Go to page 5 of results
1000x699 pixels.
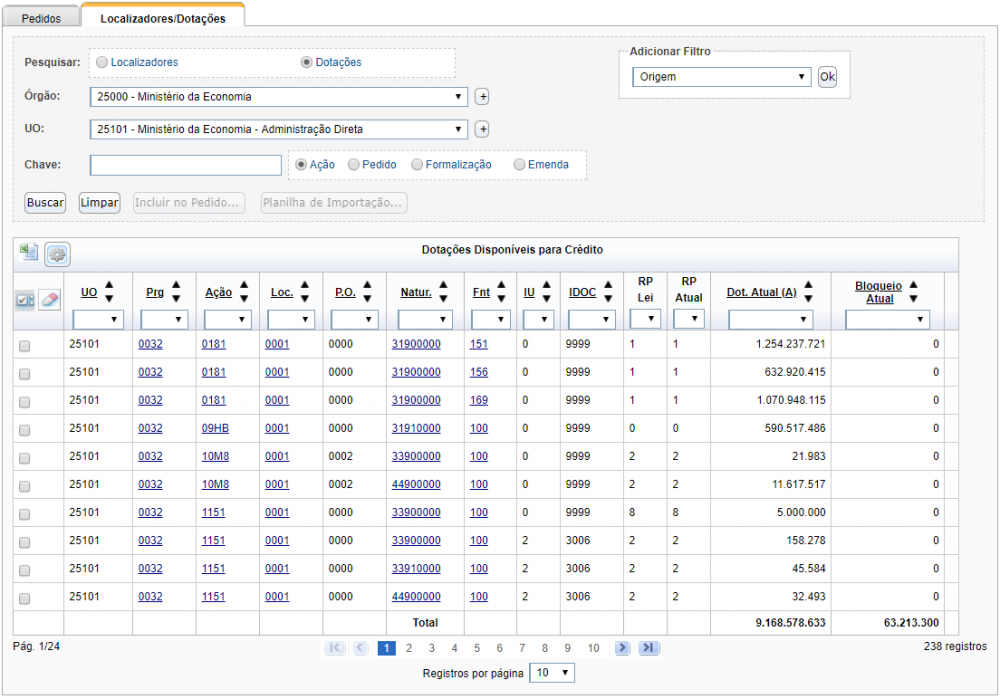[x=477, y=648]
